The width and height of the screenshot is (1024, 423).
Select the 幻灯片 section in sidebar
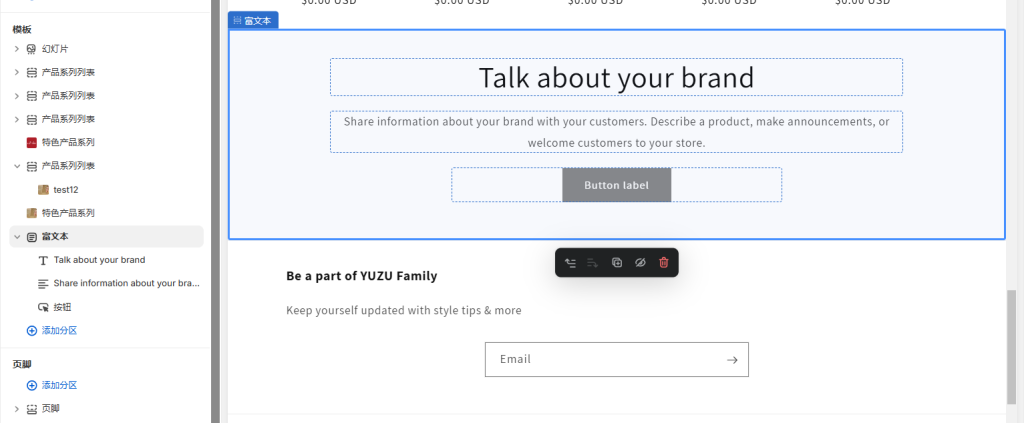click(x=55, y=49)
